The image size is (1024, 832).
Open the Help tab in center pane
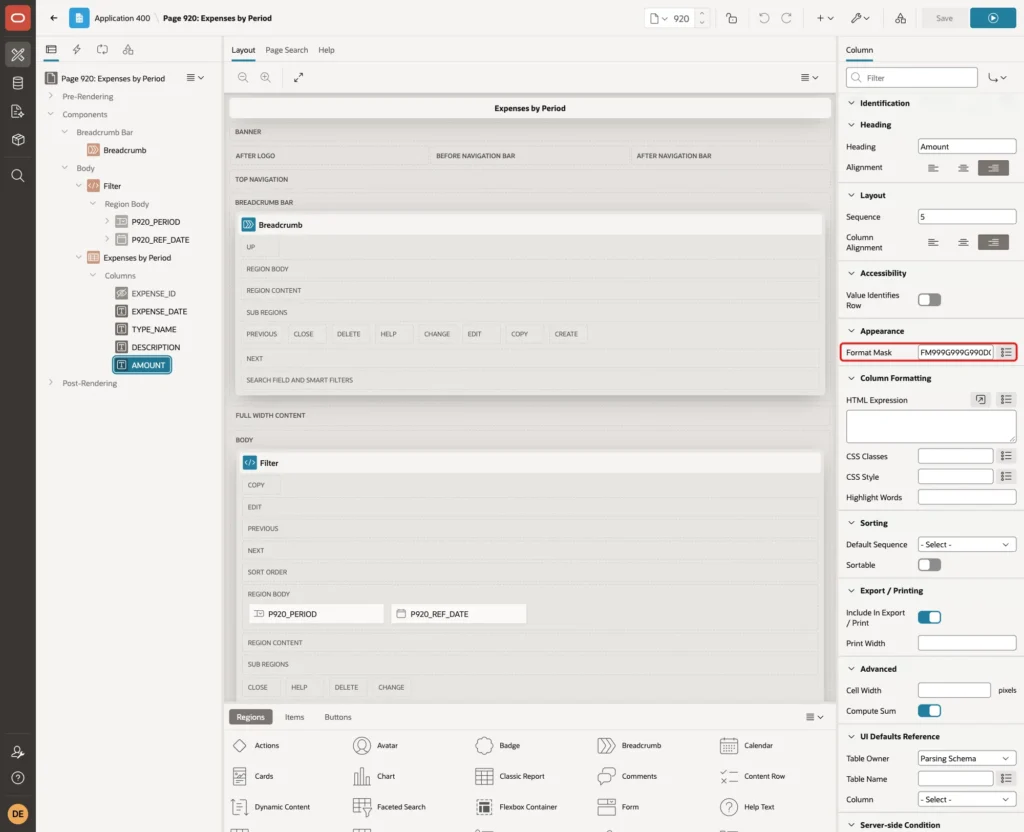point(326,50)
